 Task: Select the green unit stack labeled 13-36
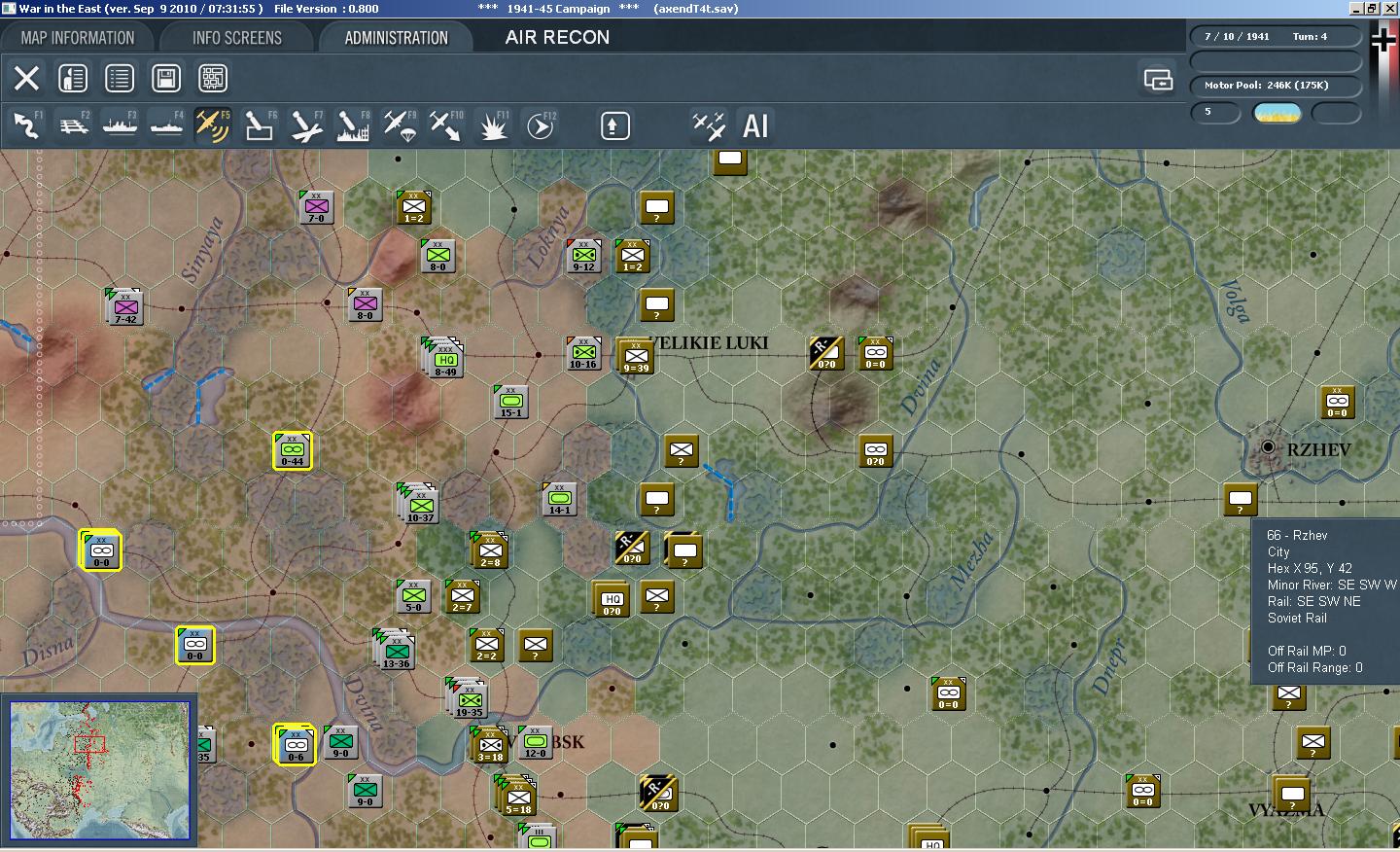pyautogui.click(x=395, y=649)
